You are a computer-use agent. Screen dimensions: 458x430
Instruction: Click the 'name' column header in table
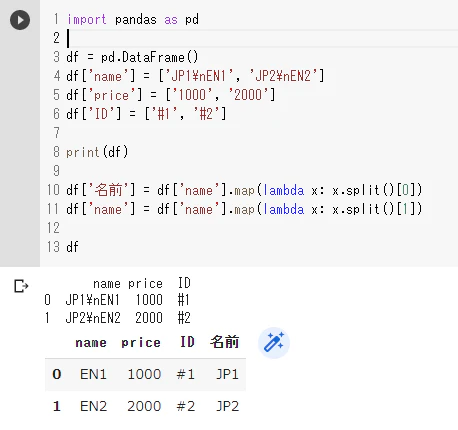pos(91,343)
